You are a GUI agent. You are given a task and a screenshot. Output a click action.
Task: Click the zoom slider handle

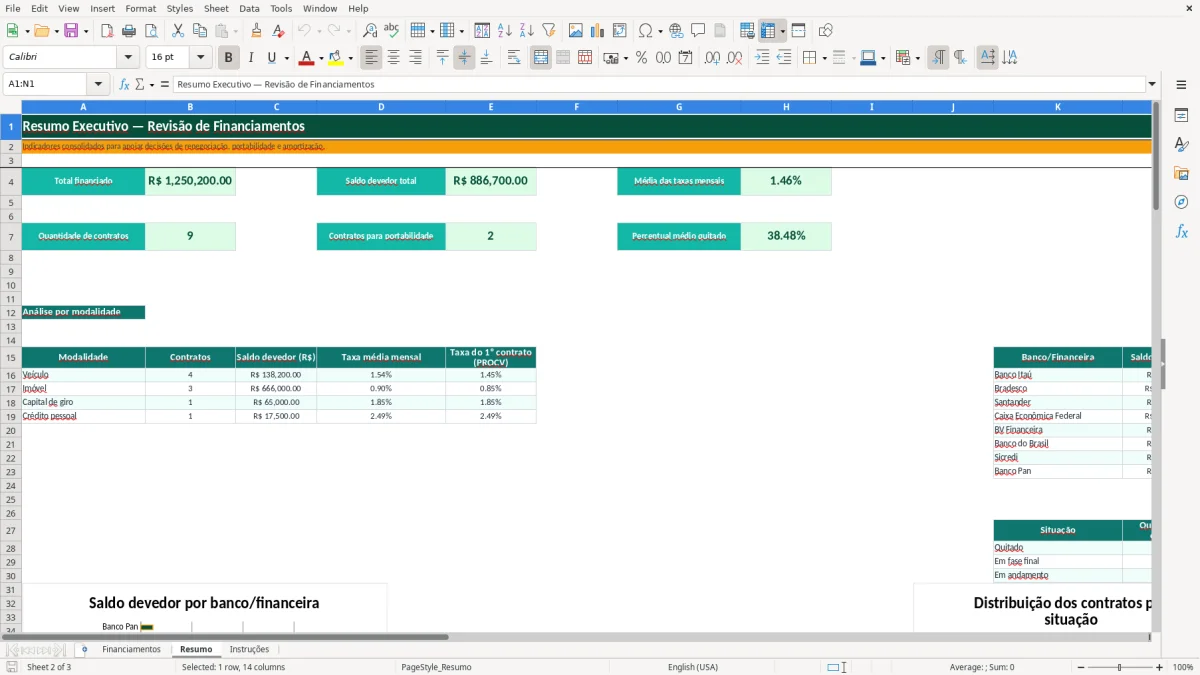click(1119, 667)
